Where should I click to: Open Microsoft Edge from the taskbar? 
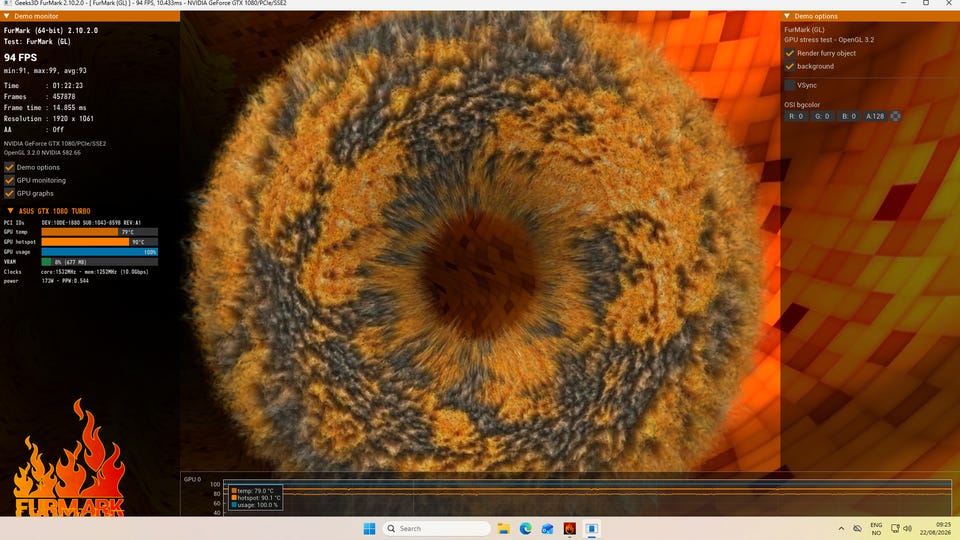pos(525,528)
